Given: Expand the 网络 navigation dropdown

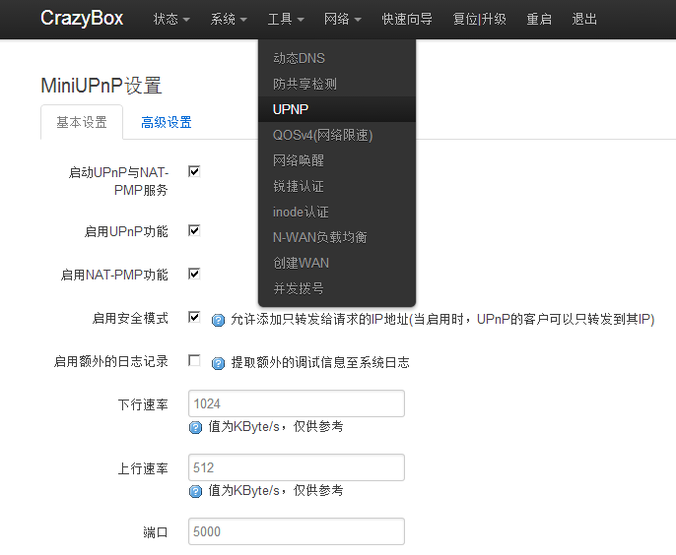Looking at the screenshot, I should pyautogui.click(x=343, y=19).
